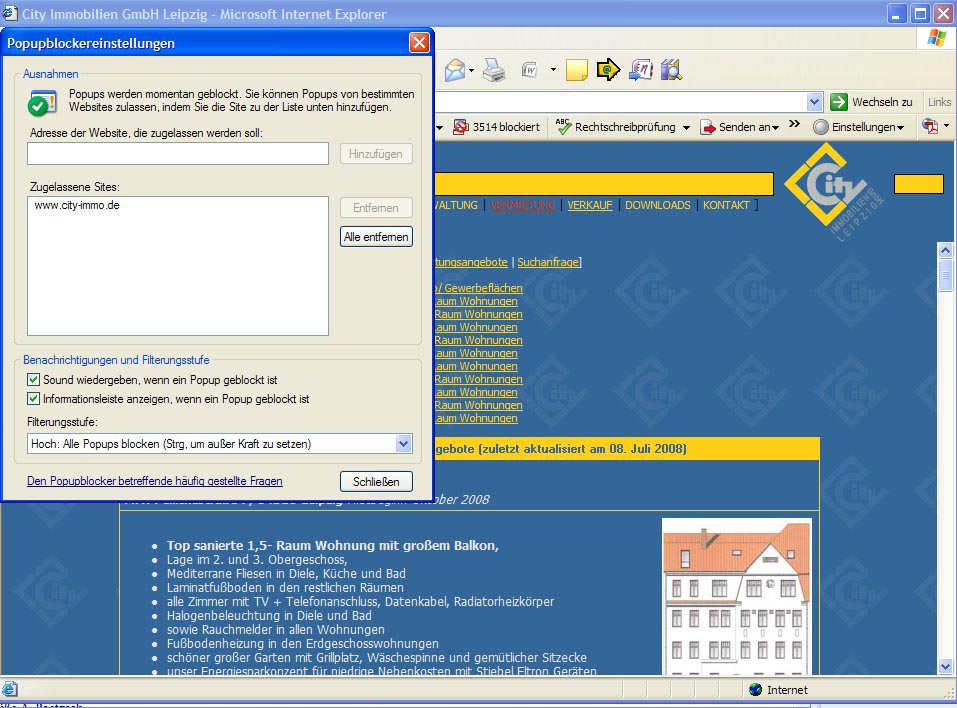Click the IE page icon in status bar

pos(10,689)
